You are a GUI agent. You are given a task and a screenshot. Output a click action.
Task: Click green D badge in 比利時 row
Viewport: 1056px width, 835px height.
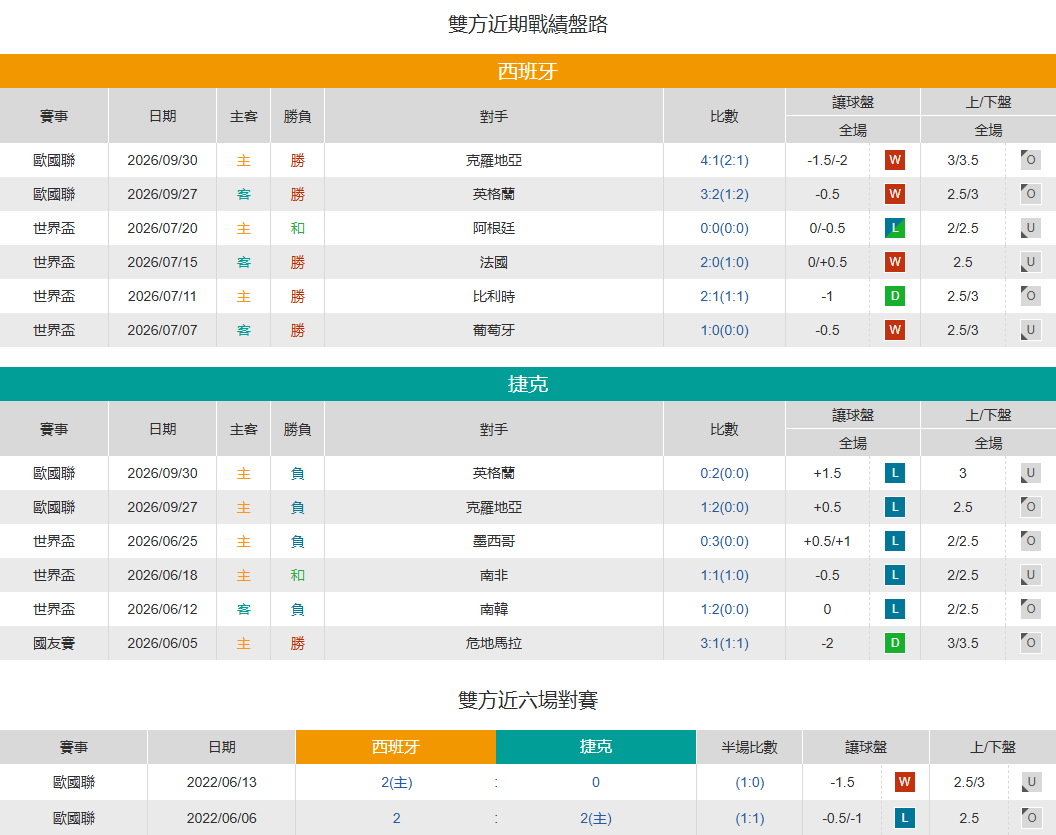(894, 296)
